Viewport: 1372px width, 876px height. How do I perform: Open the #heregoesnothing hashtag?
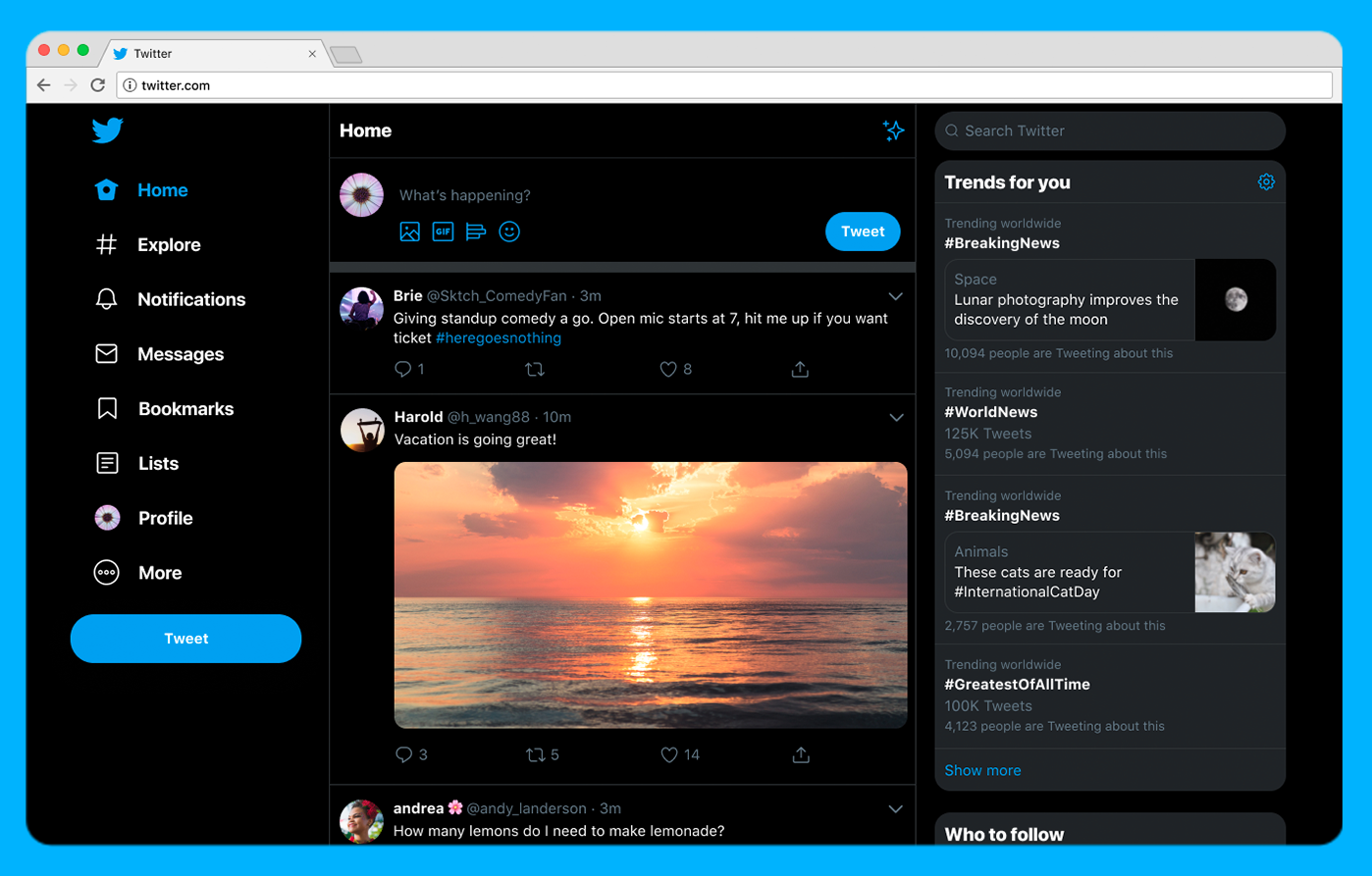tap(499, 338)
